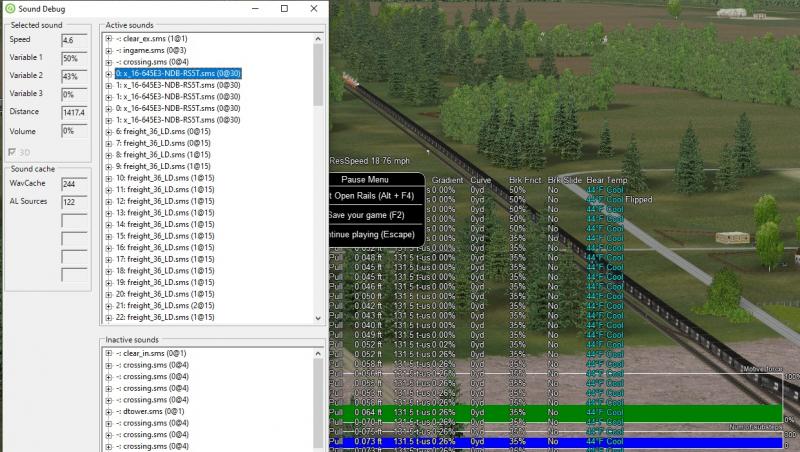The height and width of the screenshot is (452, 800).
Task: Click the Pause Menu title
Action: point(365,180)
